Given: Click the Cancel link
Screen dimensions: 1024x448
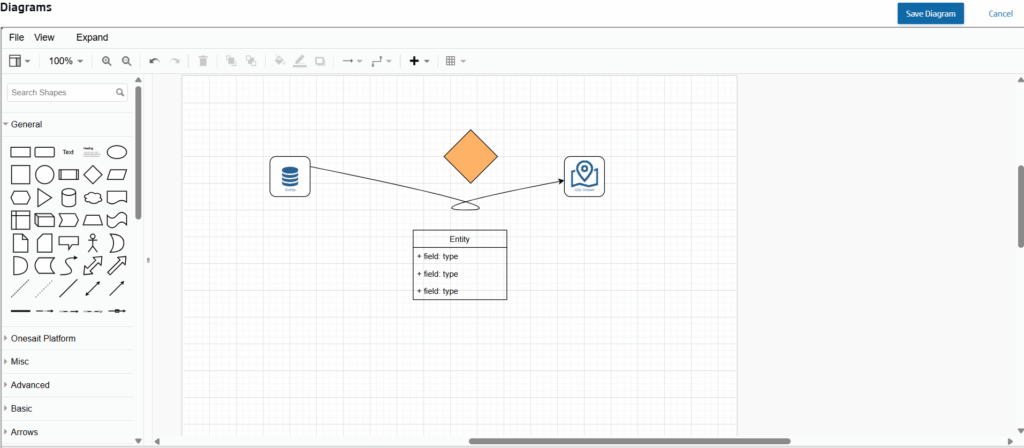Looking at the screenshot, I should 1000,13.
